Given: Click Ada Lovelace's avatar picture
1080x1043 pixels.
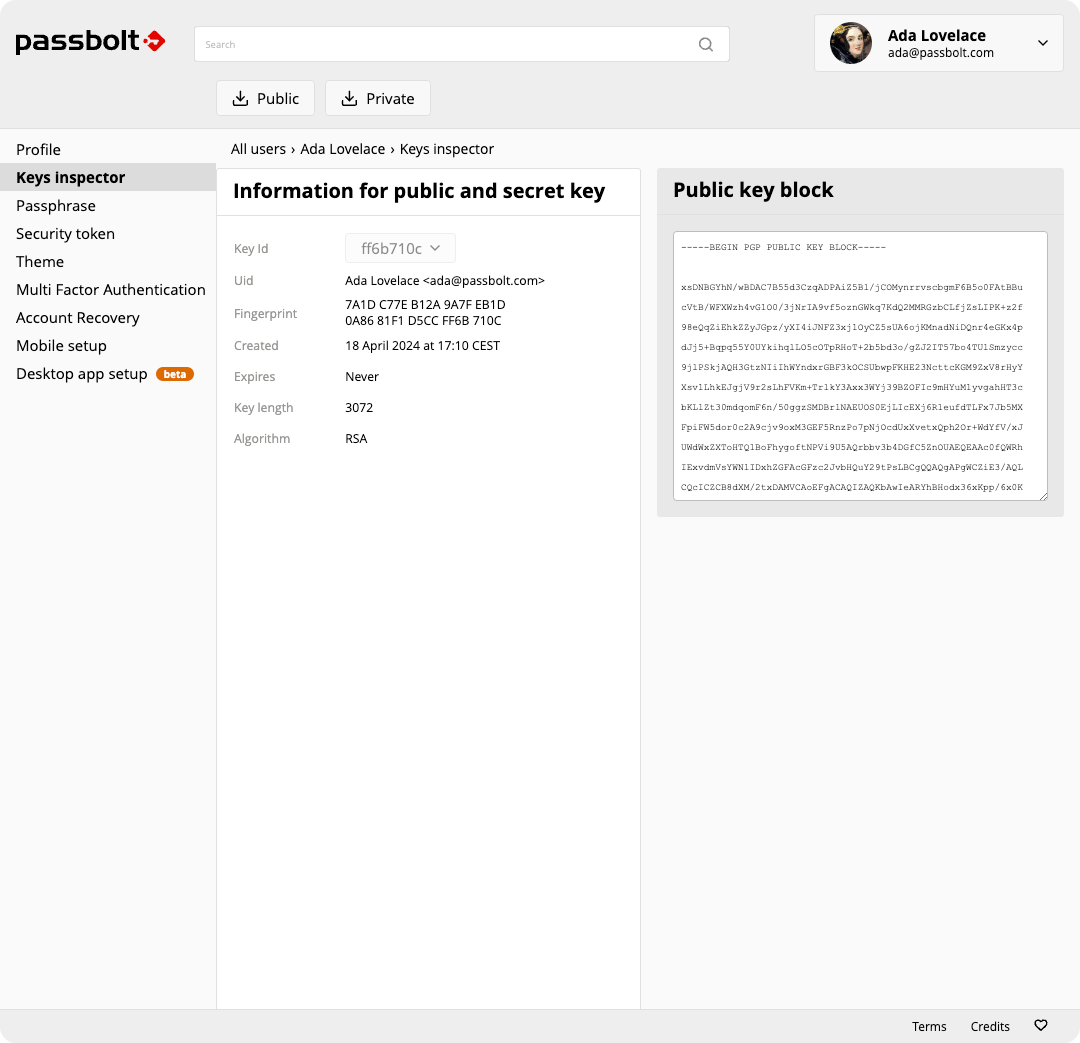Looking at the screenshot, I should (x=851, y=43).
